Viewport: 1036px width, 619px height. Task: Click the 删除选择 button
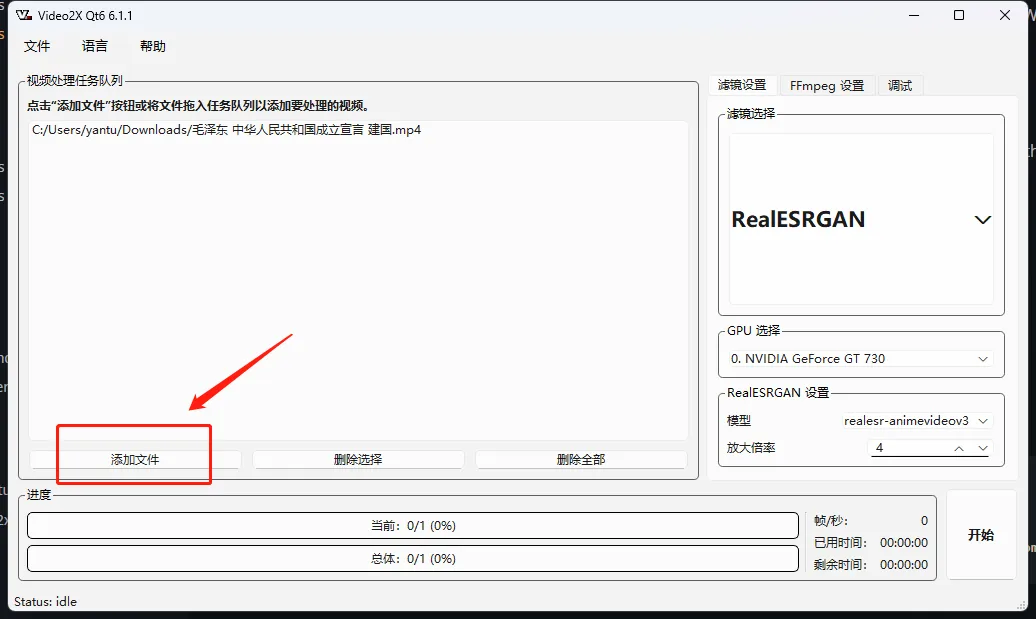[x=358, y=459]
